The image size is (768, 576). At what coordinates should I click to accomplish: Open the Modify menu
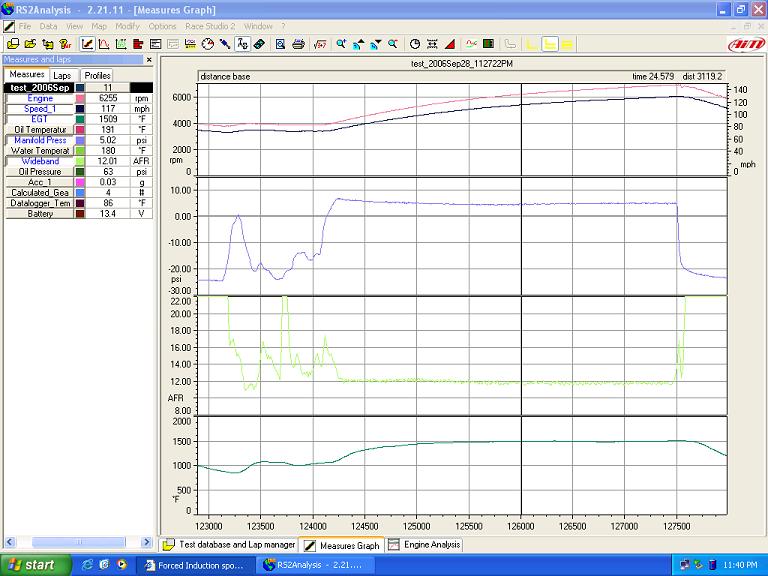127,26
